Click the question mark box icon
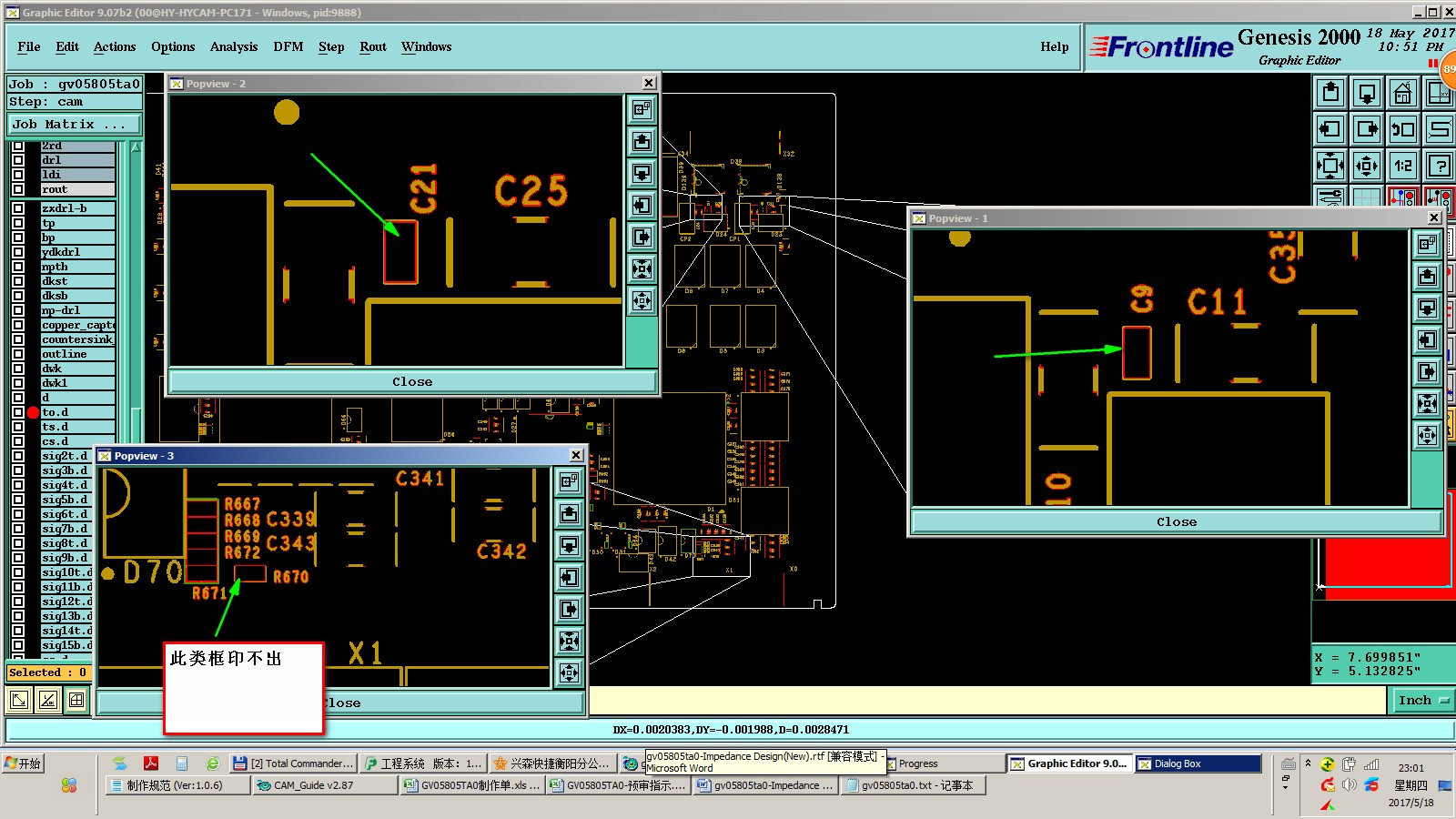The height and width of the screenshot is (819, 1456). pyautogui.click(x=1440, y=166)
